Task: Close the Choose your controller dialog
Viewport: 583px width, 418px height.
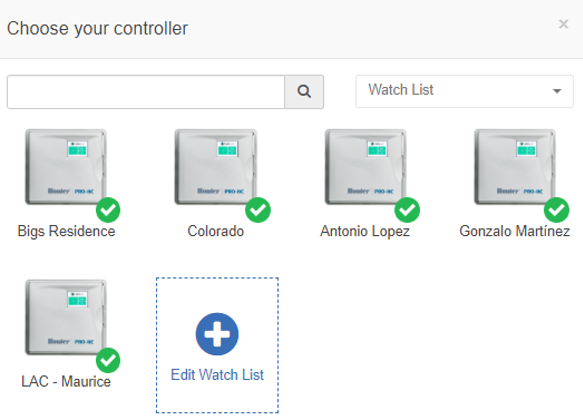Action: coord(563,24)
